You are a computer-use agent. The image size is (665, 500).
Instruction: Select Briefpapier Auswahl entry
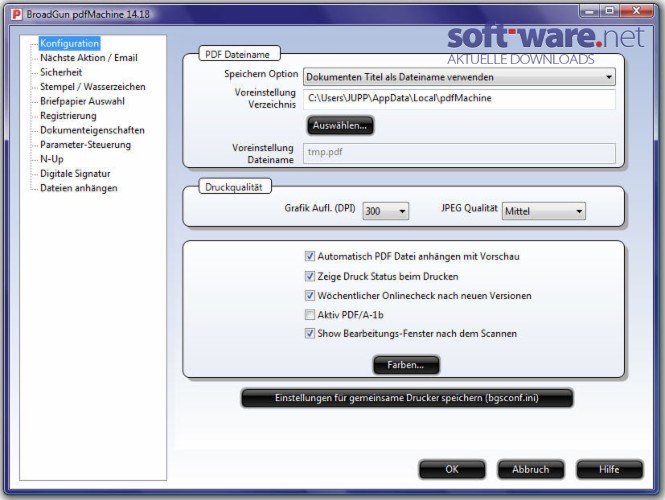(82, 101)
